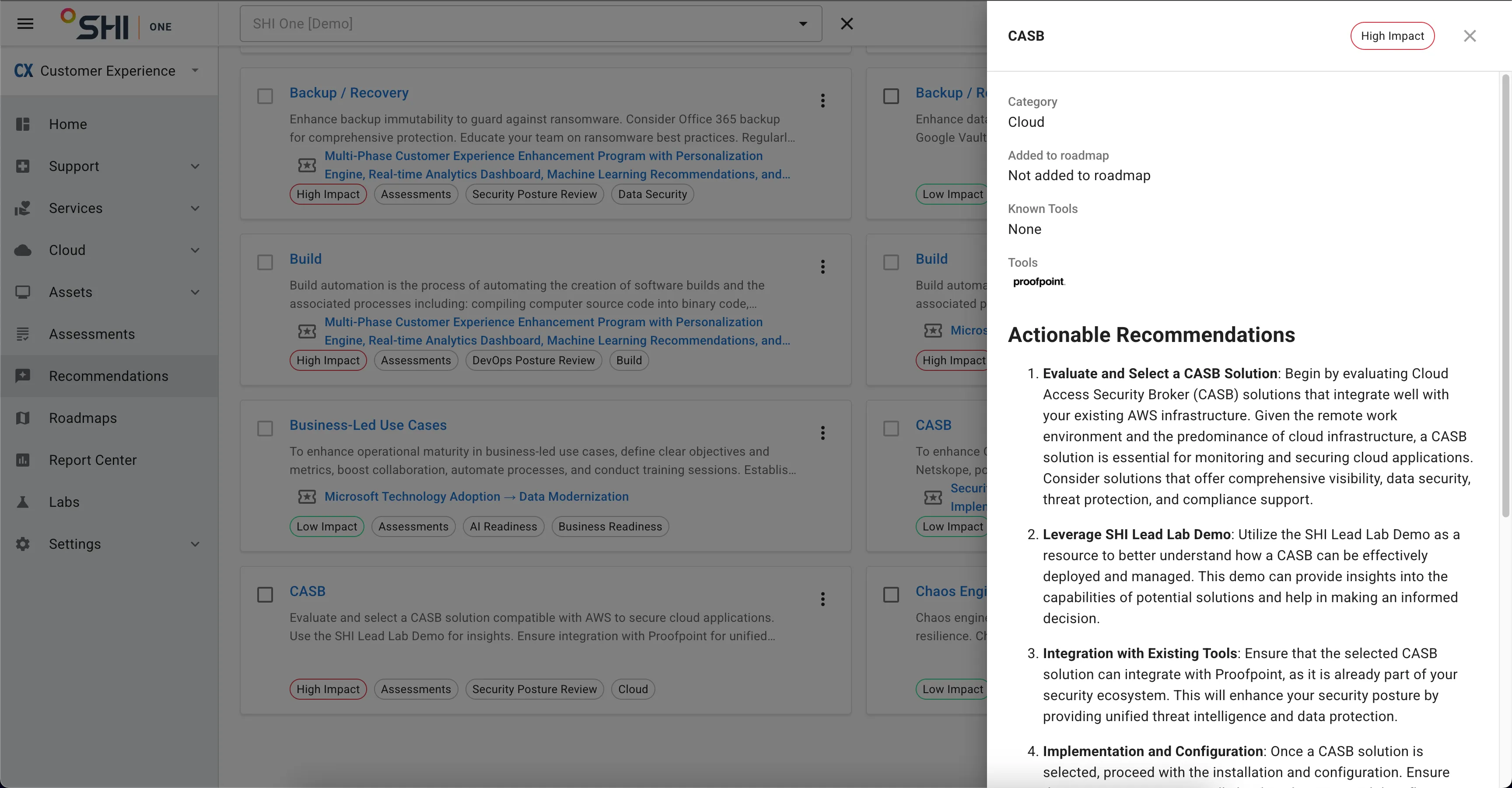Image resolution: width=1512 pixels, height=788 pixels.
Task: Open the Backup / Recovery recommendation title
Action: 349,93
